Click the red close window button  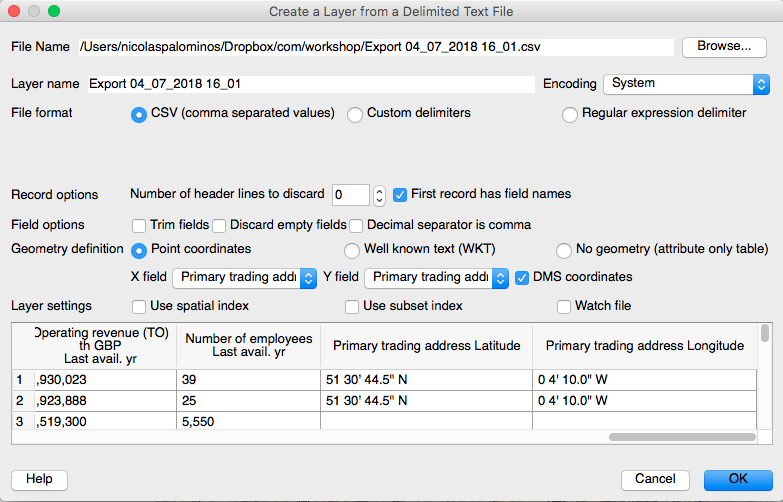13,11
